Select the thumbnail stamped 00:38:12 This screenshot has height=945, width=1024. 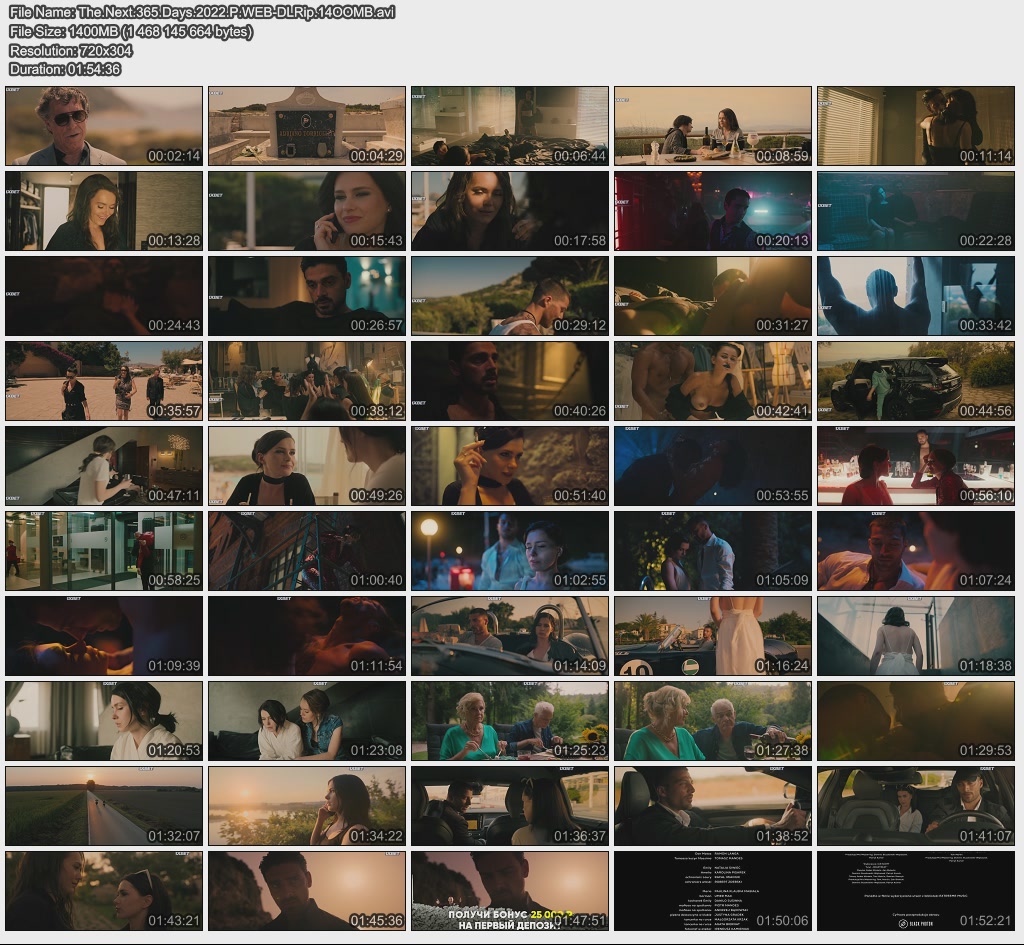click(307, 381)
